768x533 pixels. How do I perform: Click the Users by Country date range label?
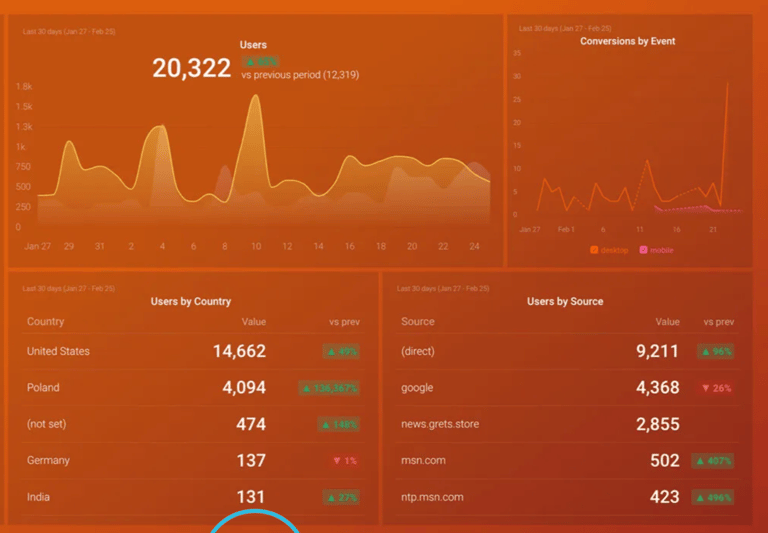click(x=69, y=289)
